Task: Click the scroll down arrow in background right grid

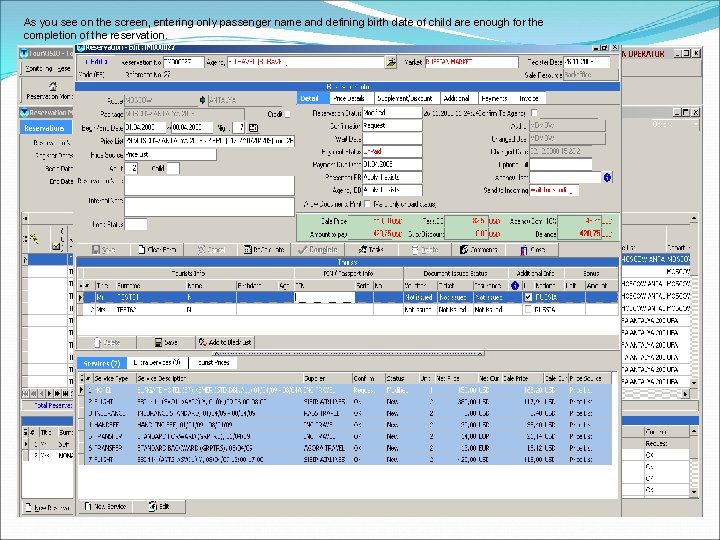Action: click(694, 382)
